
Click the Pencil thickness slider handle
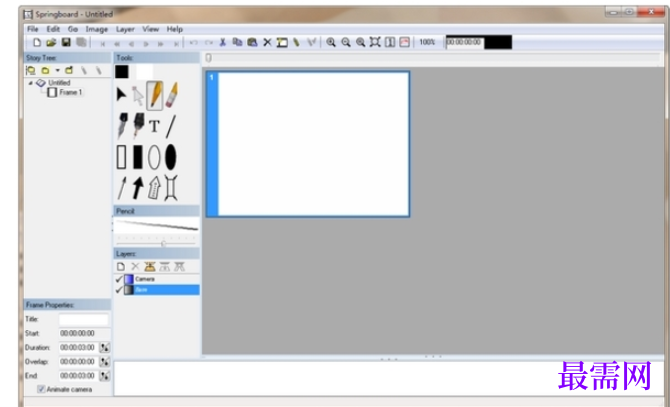coord(163,243)
